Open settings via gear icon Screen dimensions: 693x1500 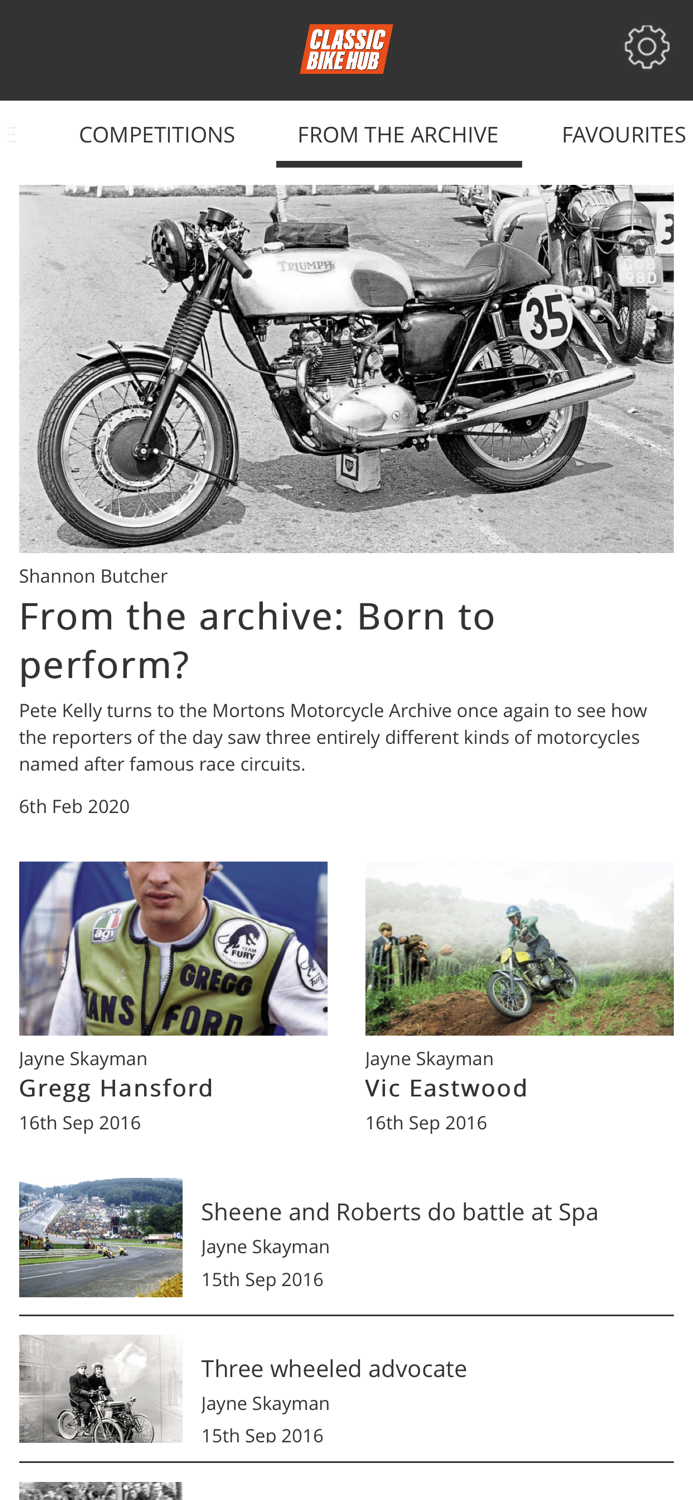(x=647, y=47)
